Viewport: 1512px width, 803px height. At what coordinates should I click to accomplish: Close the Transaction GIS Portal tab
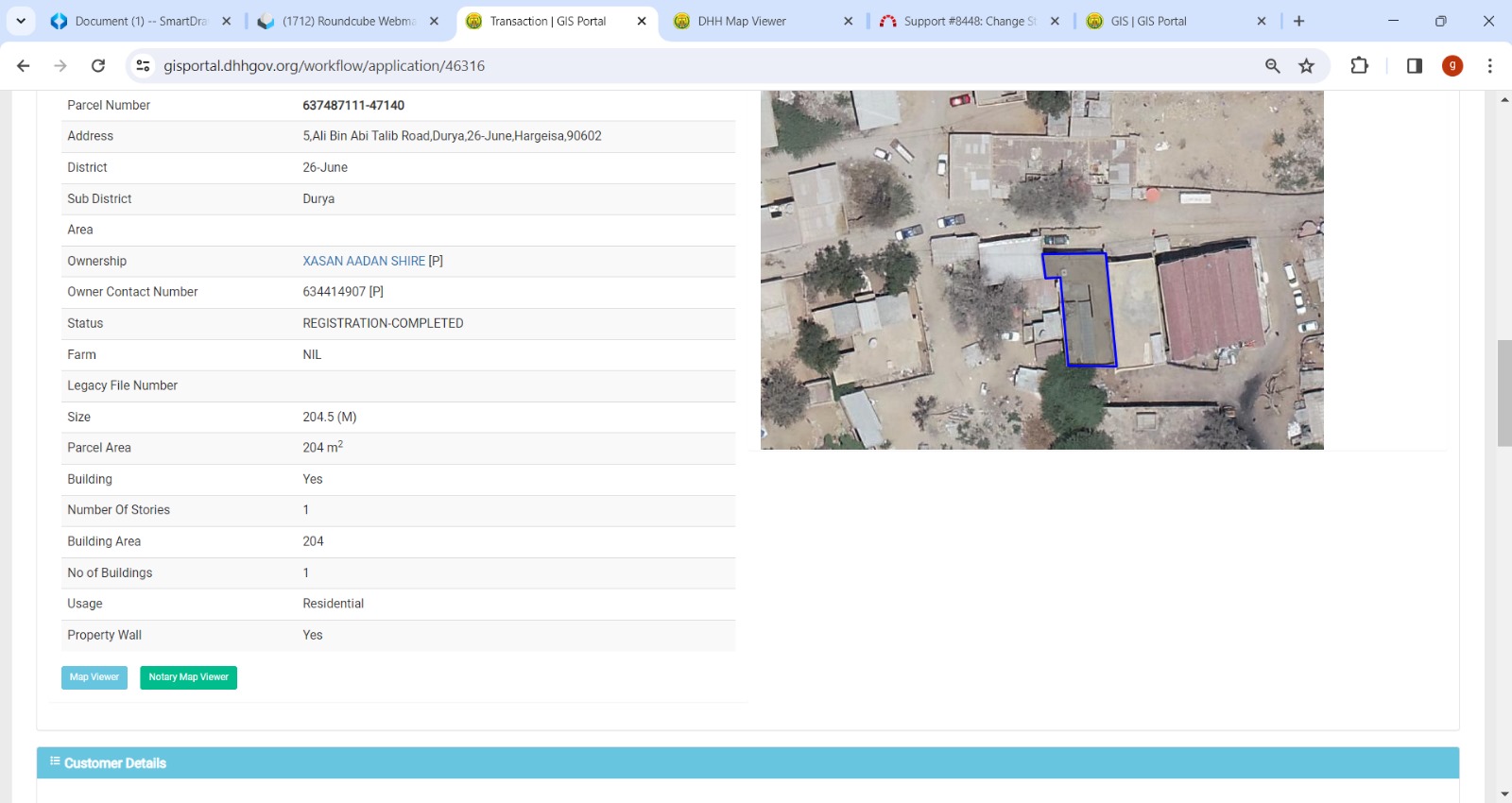[642, 21]
